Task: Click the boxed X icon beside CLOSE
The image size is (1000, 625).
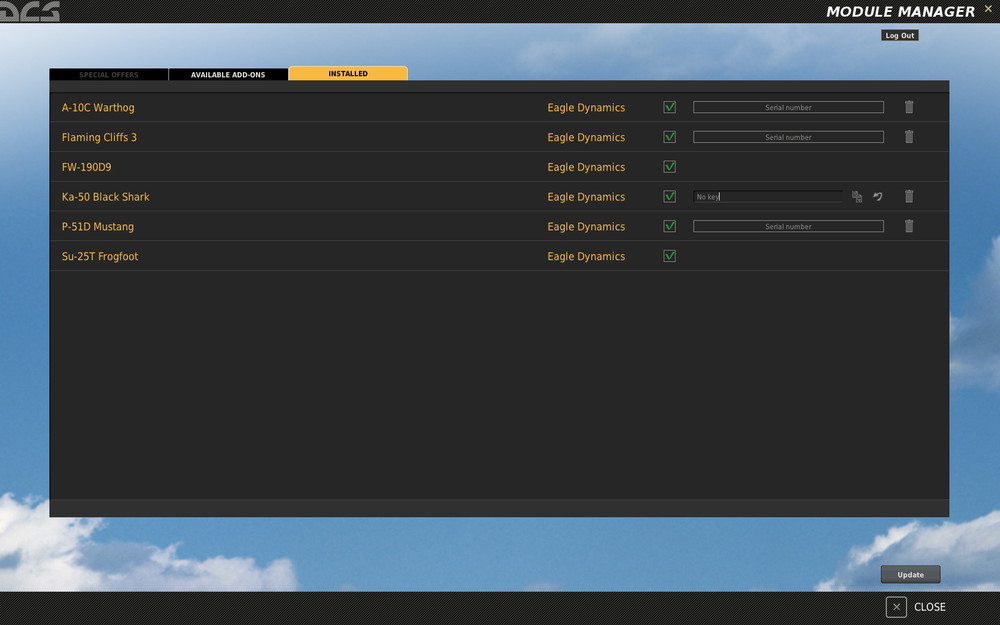Action: tap(896, 607)
